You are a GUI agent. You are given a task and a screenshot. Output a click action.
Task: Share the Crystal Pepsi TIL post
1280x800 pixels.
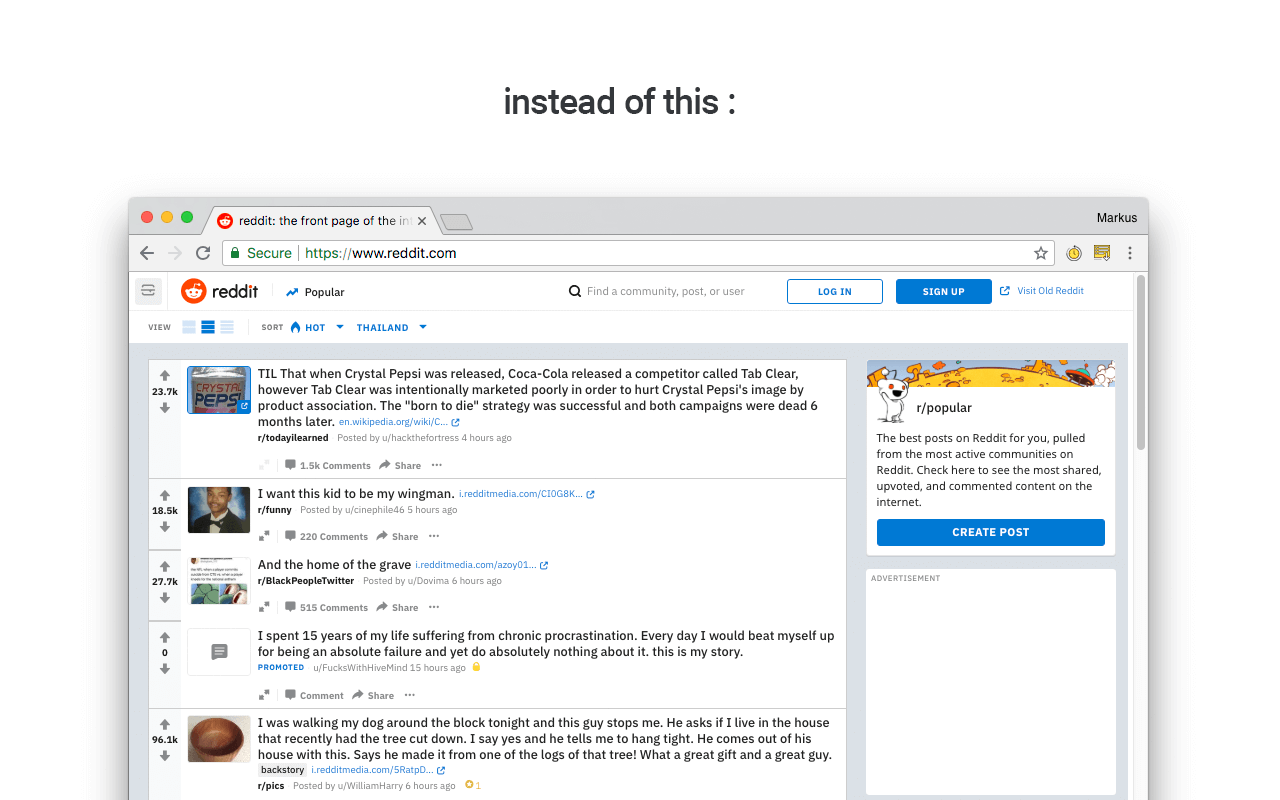(400, 465)
